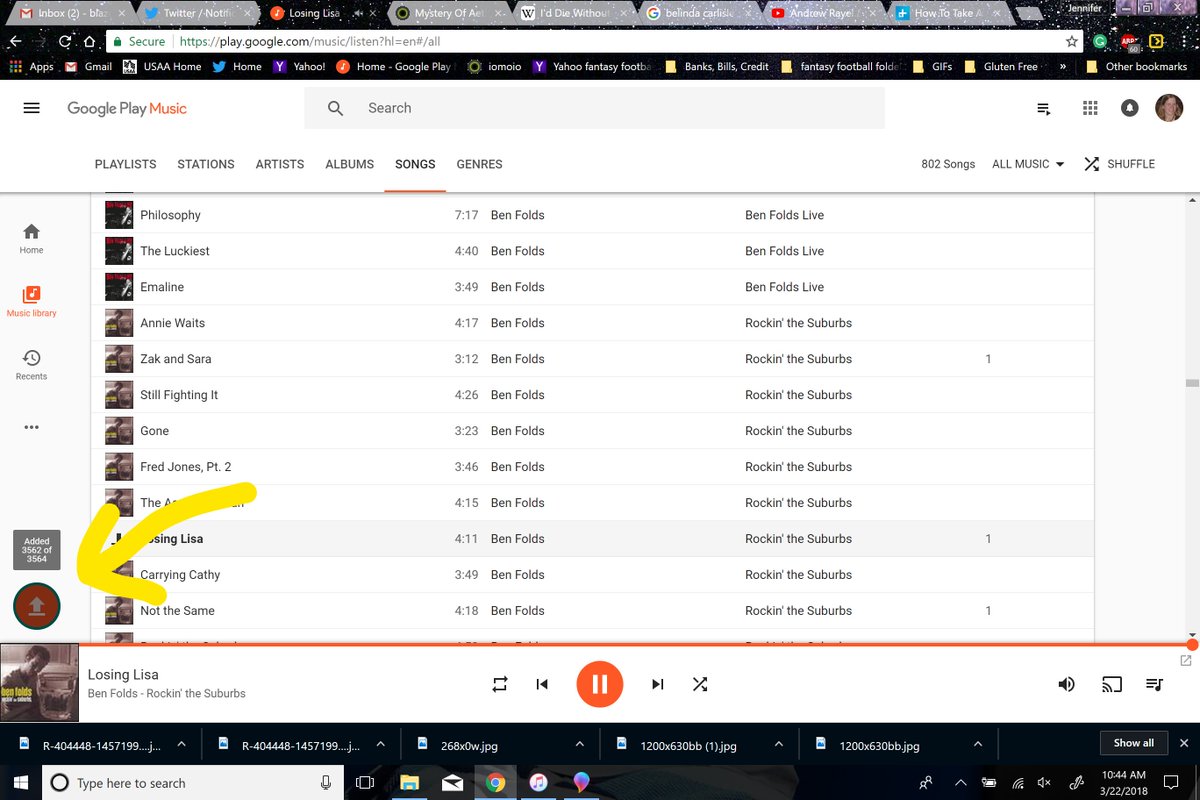Click the upload music circle button
Screen dimensions: 1200x800
(37, 606)
